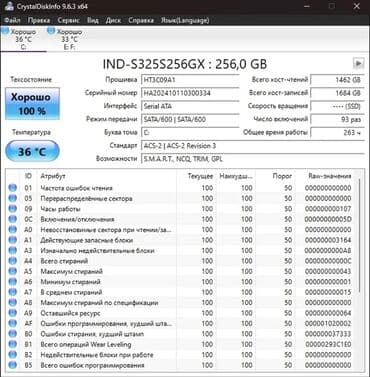Click the ID column header
This screenshot has height=377, width=370.
28,176
